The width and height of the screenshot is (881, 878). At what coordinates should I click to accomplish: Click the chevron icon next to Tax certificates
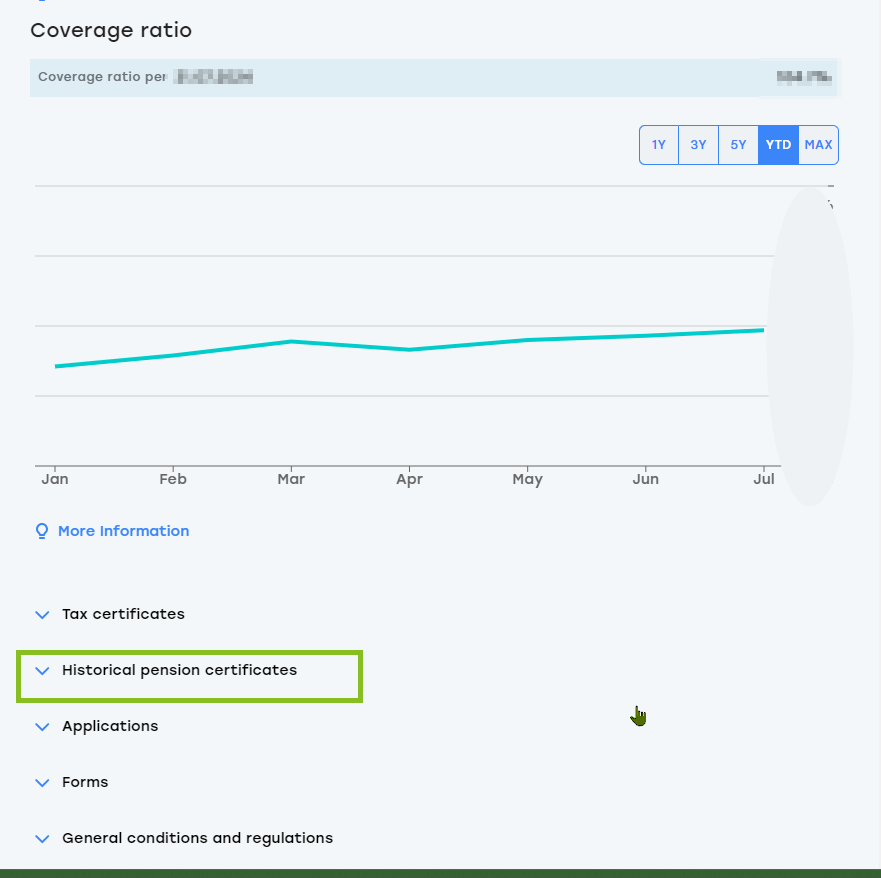point(42,615)
